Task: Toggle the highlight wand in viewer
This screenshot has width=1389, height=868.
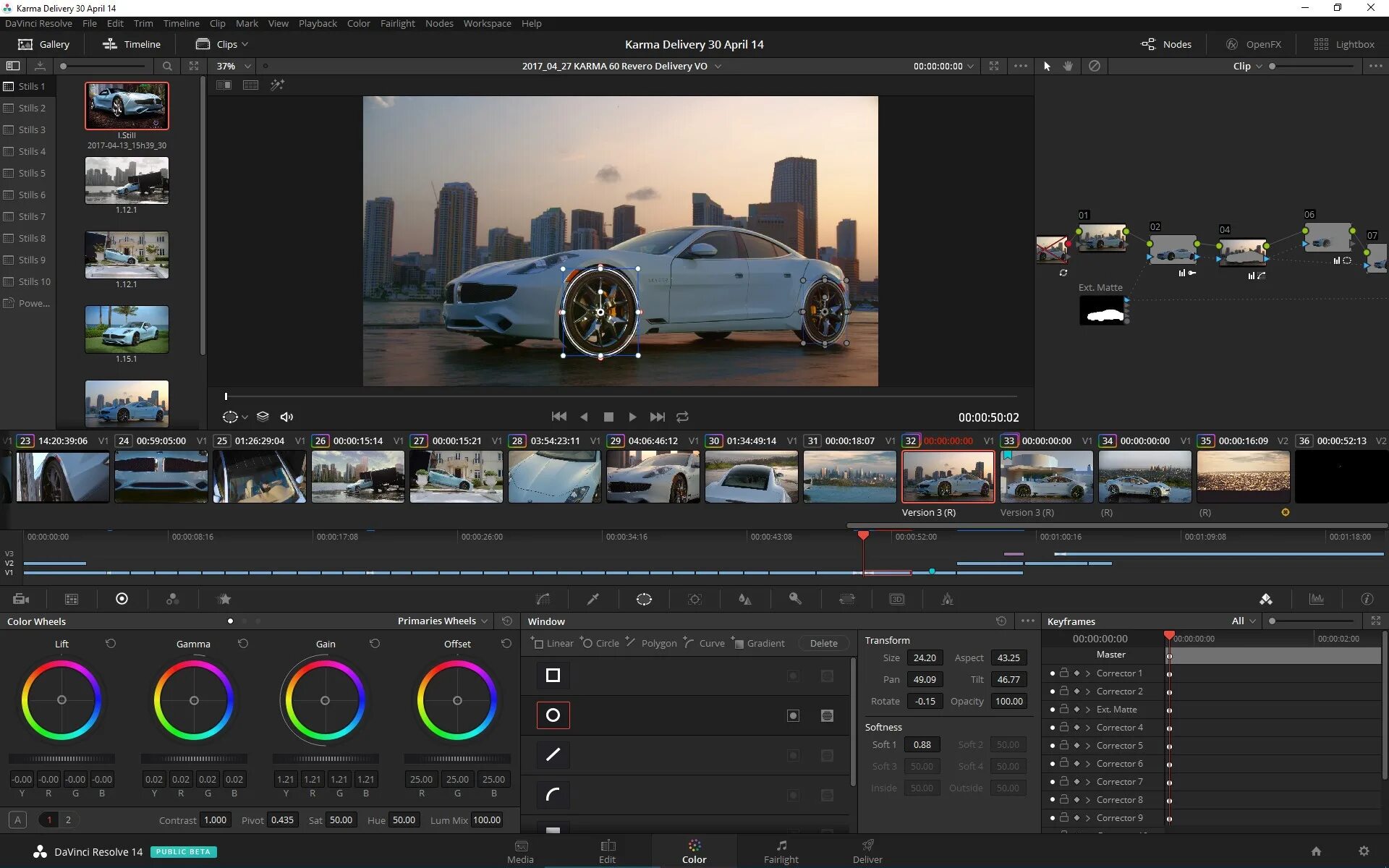Action: 276,85
